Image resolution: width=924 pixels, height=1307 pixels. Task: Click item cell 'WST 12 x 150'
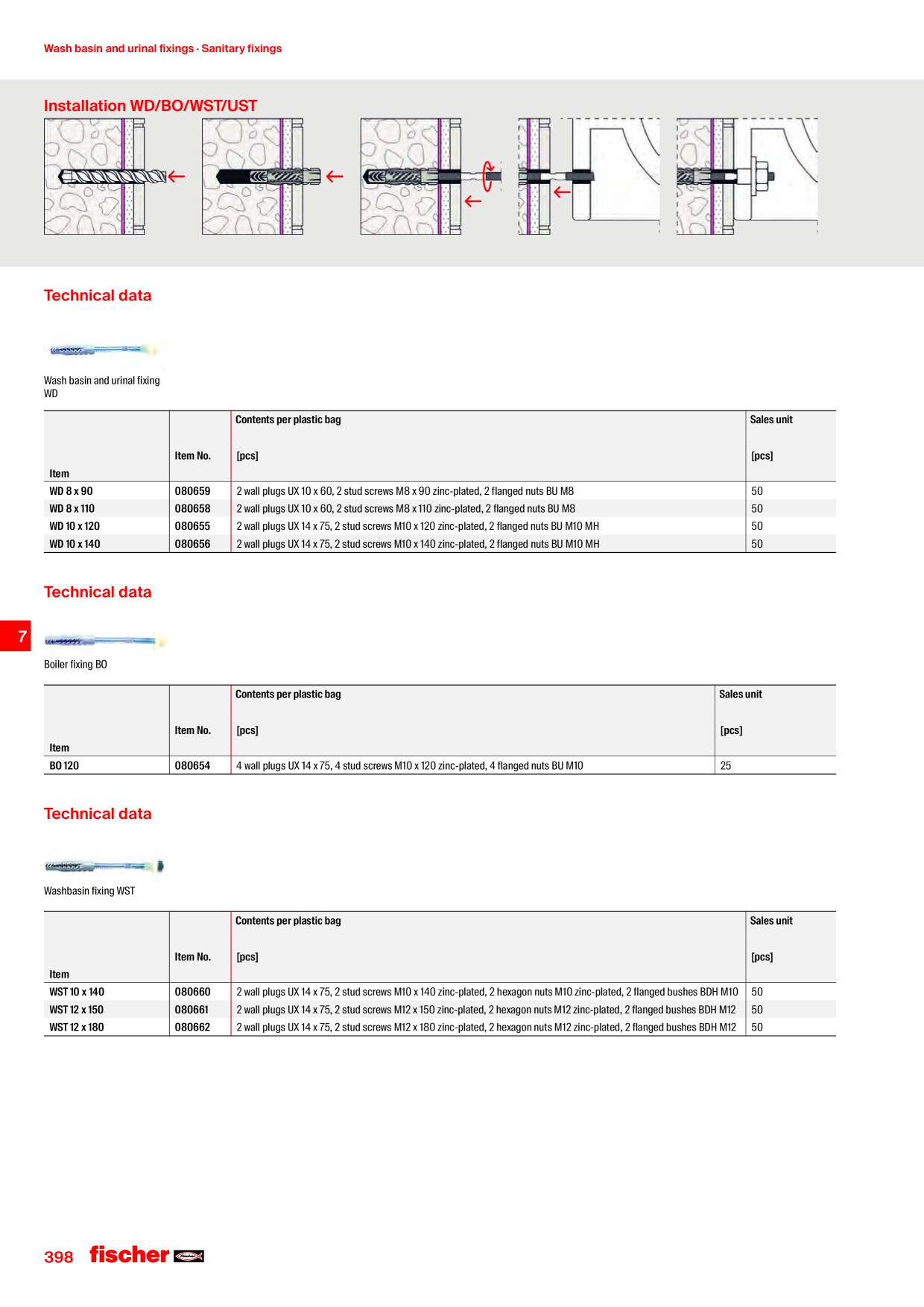[x=77, y=1010]
